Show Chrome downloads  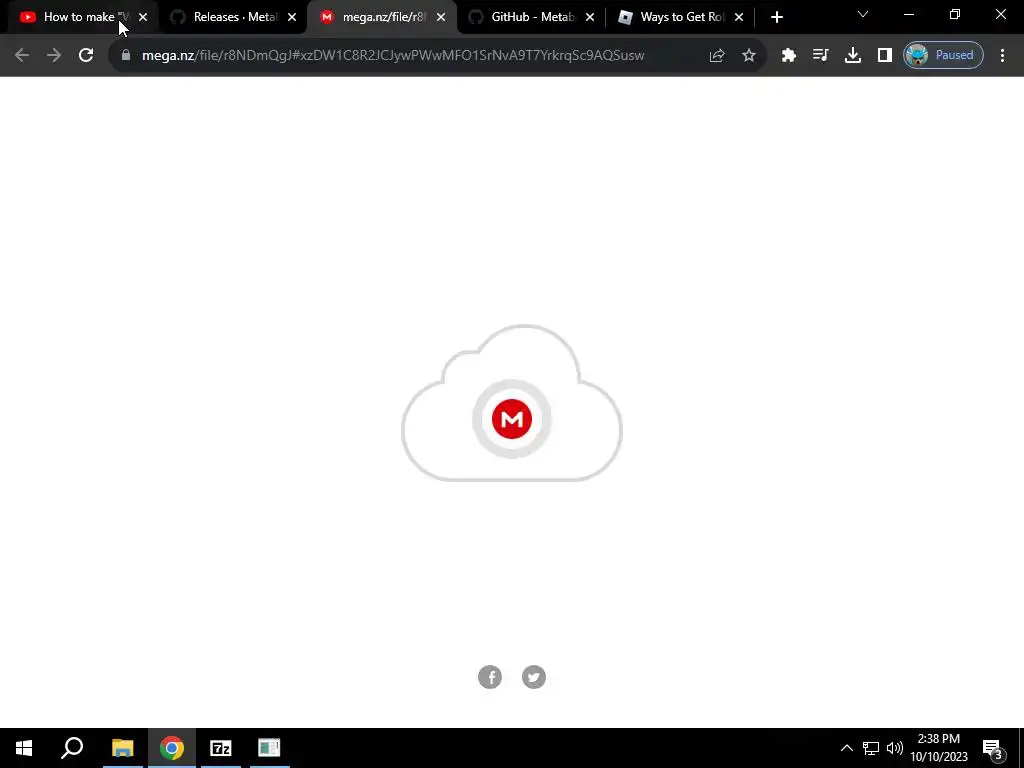click(853, 55)
